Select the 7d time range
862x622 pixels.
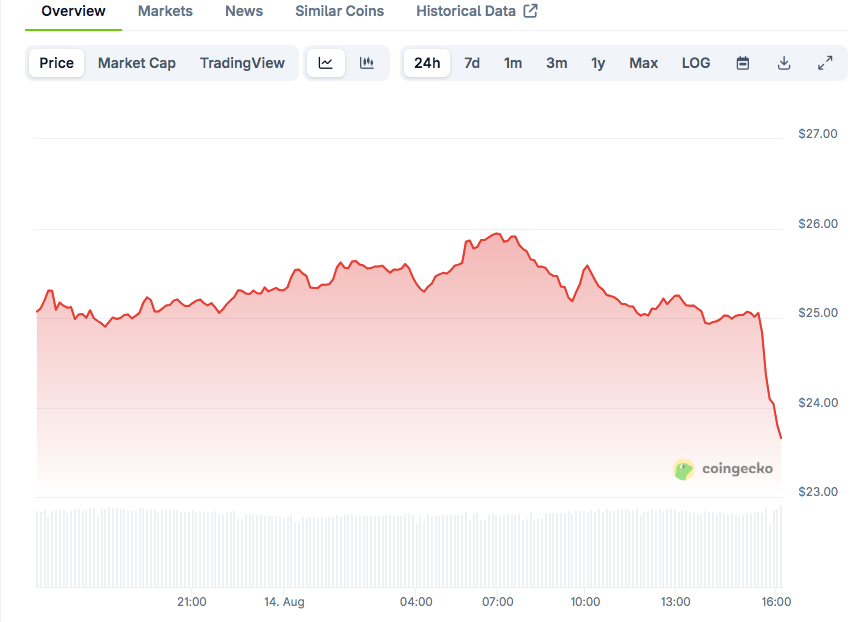click(x=472, y=63)
